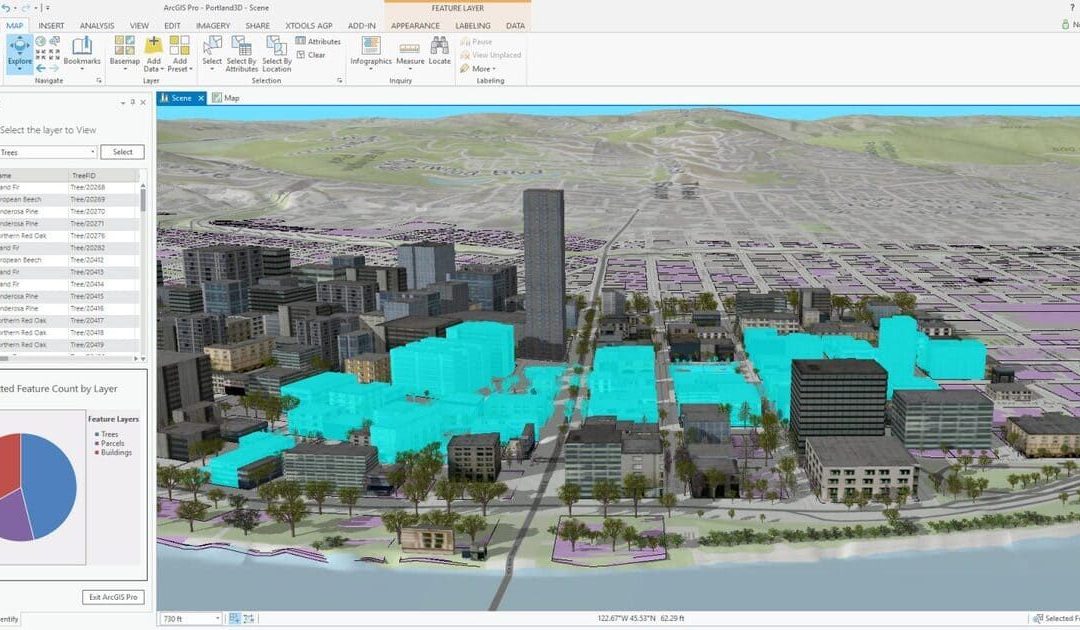Open the pane options dropdown arrow
The image size is (1080, 630).
(x=123, y=103)
